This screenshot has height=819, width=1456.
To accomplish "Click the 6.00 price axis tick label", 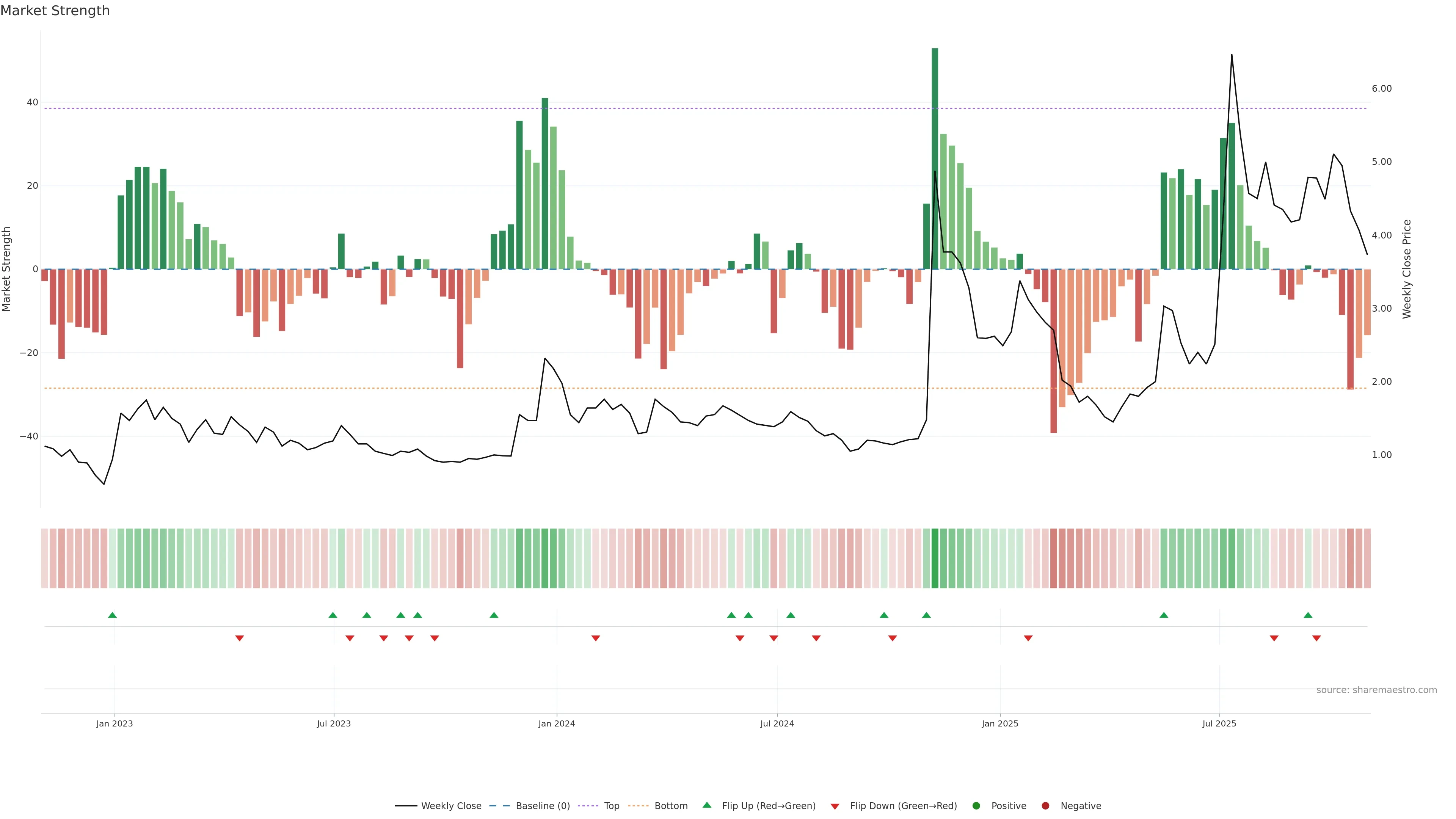I will click(1381, 89).
